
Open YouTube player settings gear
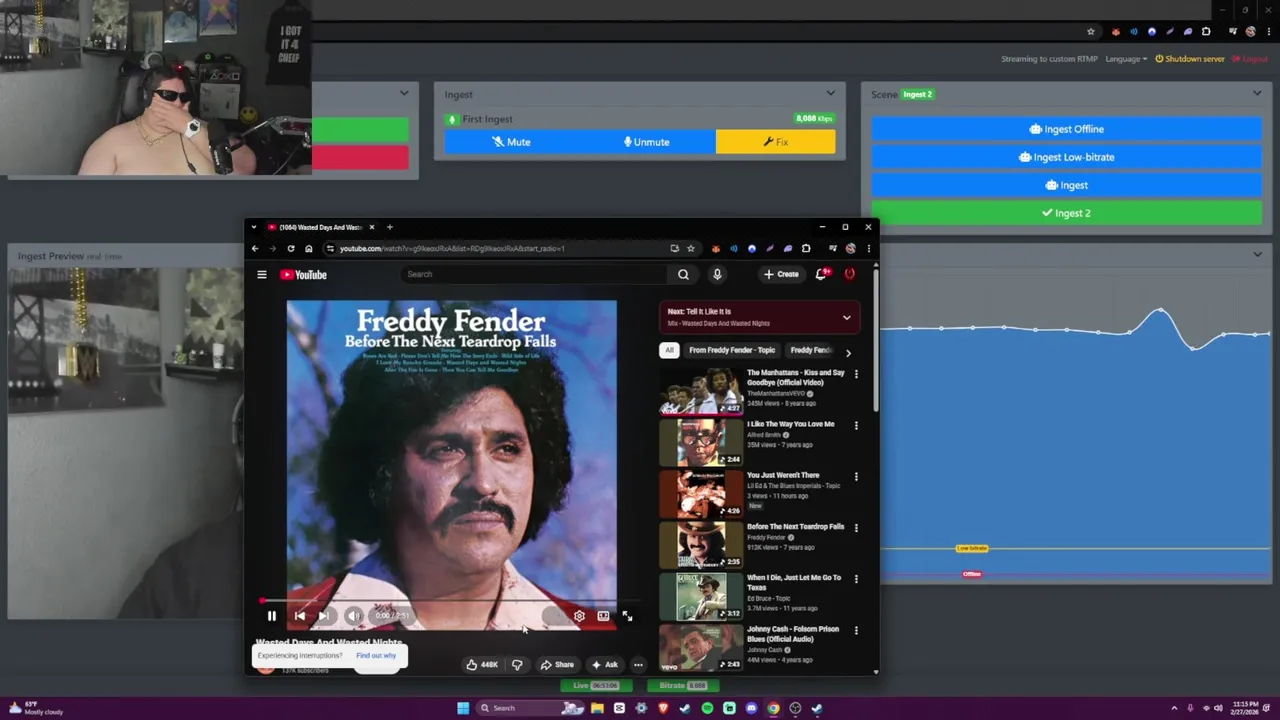point(579,616)
